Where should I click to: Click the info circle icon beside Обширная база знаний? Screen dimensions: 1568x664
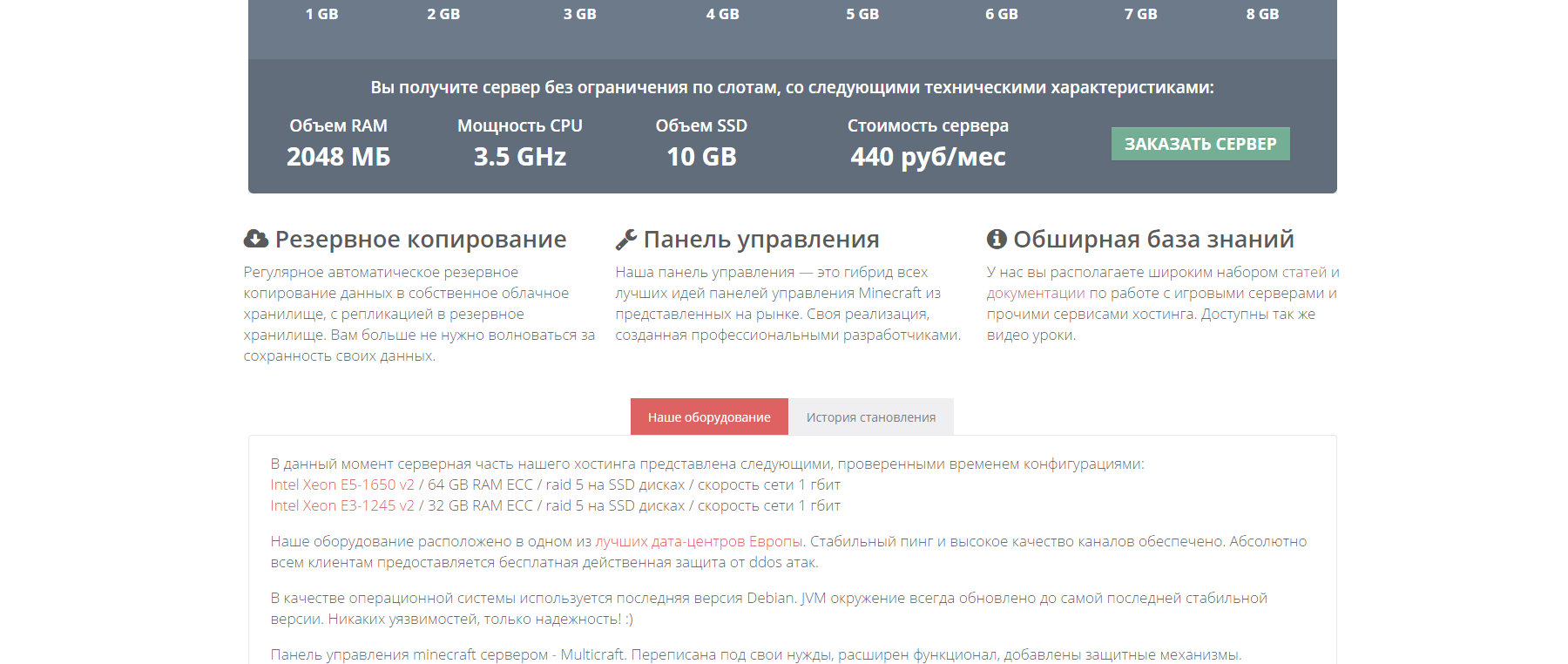point(997,239)
